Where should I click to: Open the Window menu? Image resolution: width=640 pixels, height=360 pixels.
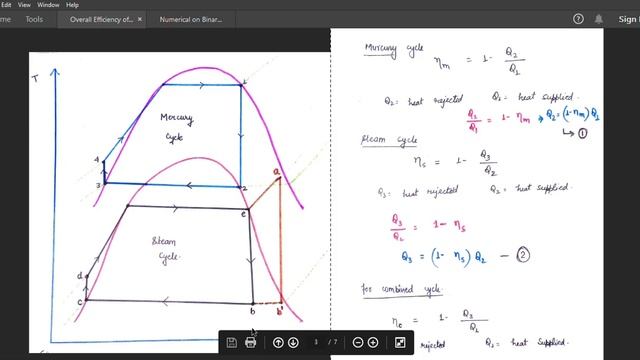click(48, 5)
